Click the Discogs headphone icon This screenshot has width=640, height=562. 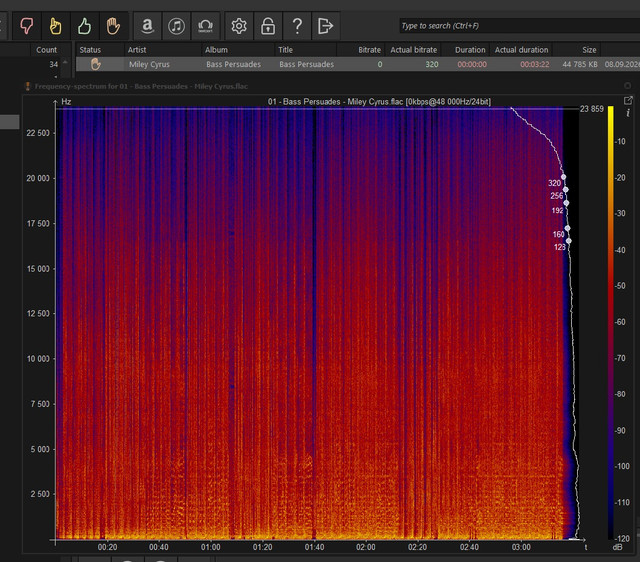[x=205, y=26]
